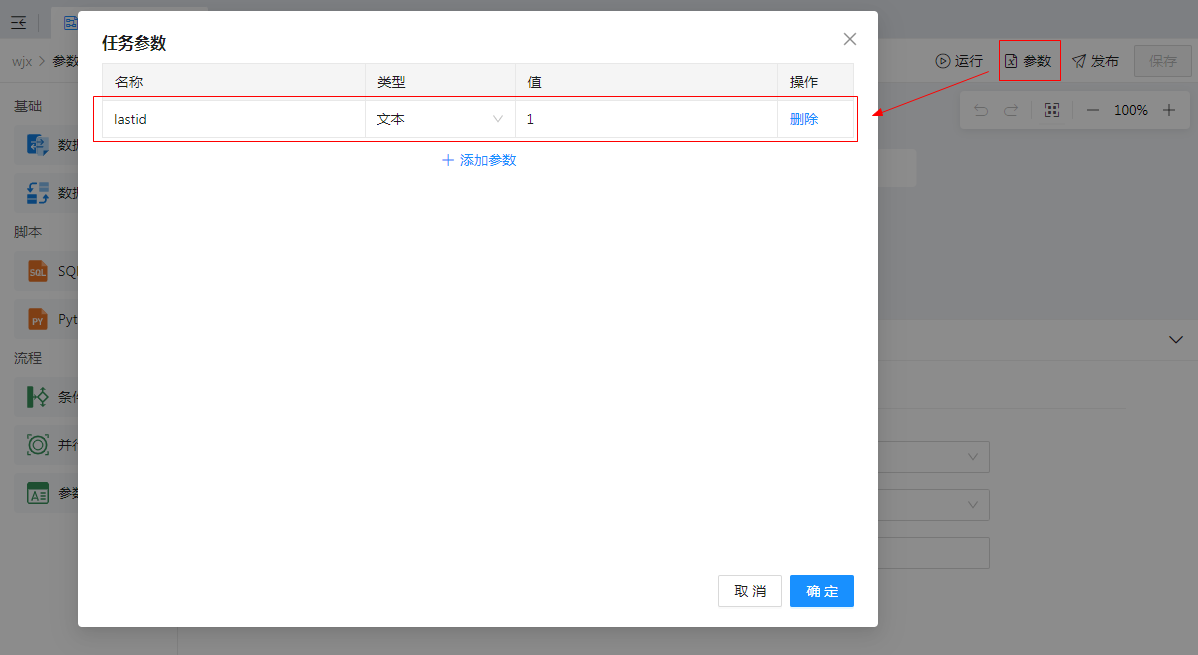Click the 取消 button
This screenshot has height=655, width=1198.
coord(750,591)
